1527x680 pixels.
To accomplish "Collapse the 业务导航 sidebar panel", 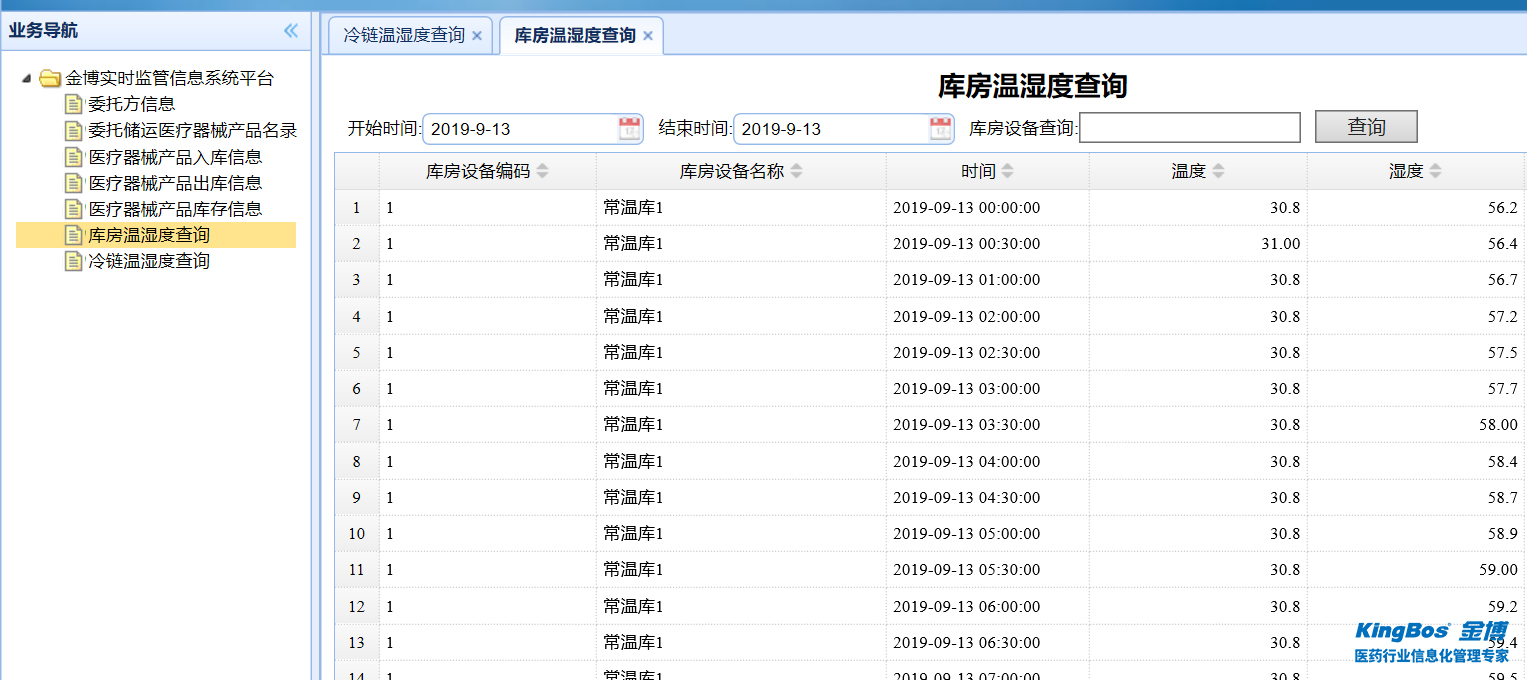I will coord(291,31).
